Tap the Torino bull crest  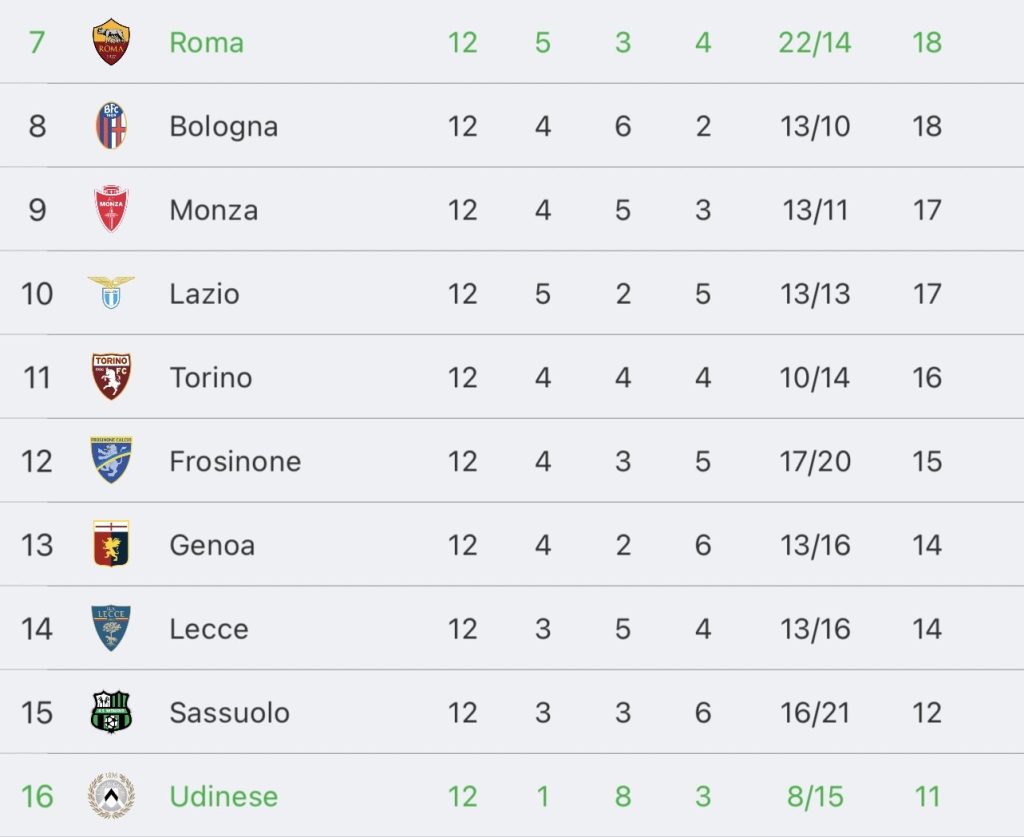(x=111, y=377)
